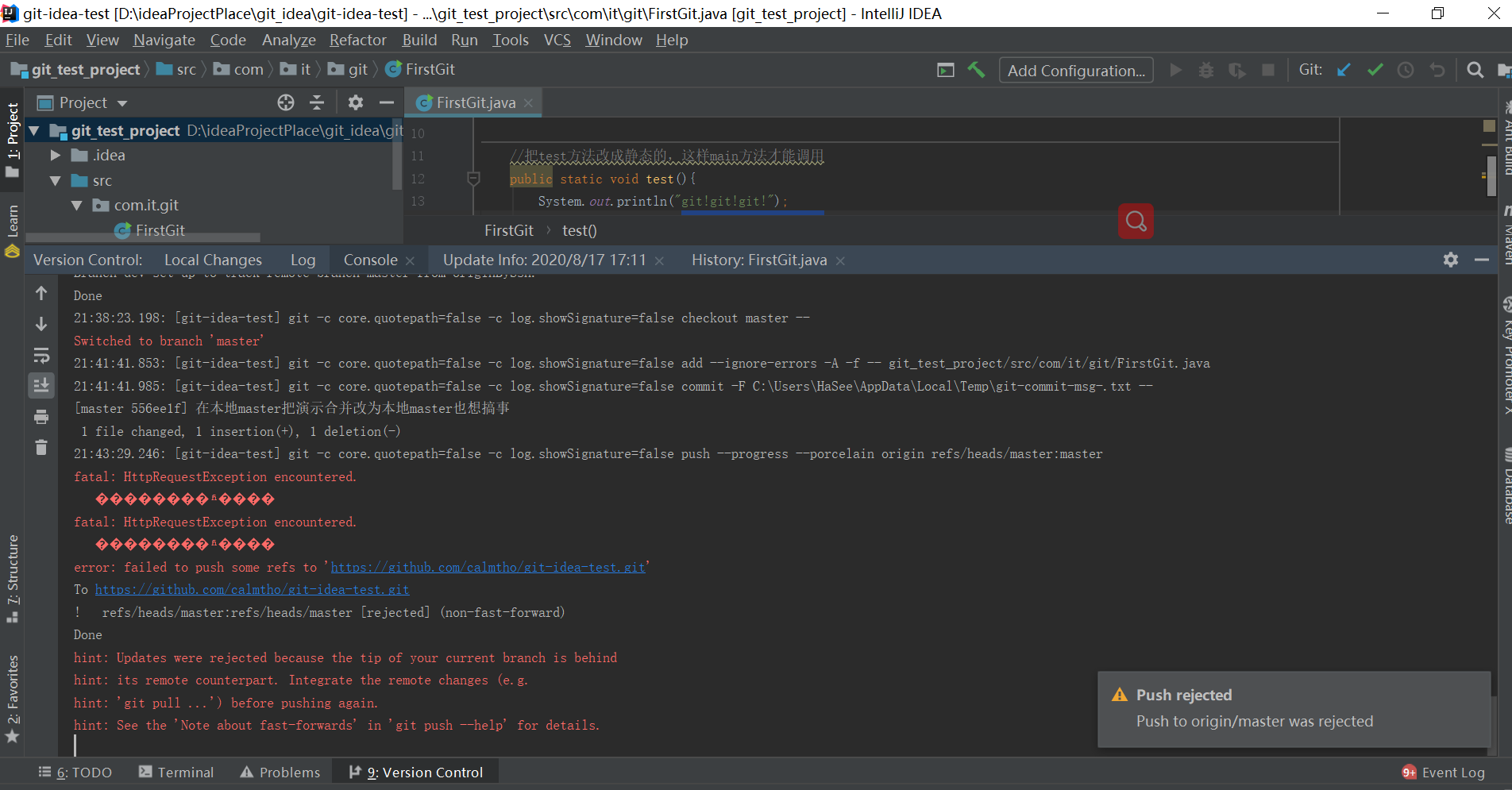The image size is (1512, 790).
Task: Click the locate-file crosshair icon in Project panel
Action: coord(286,102)
